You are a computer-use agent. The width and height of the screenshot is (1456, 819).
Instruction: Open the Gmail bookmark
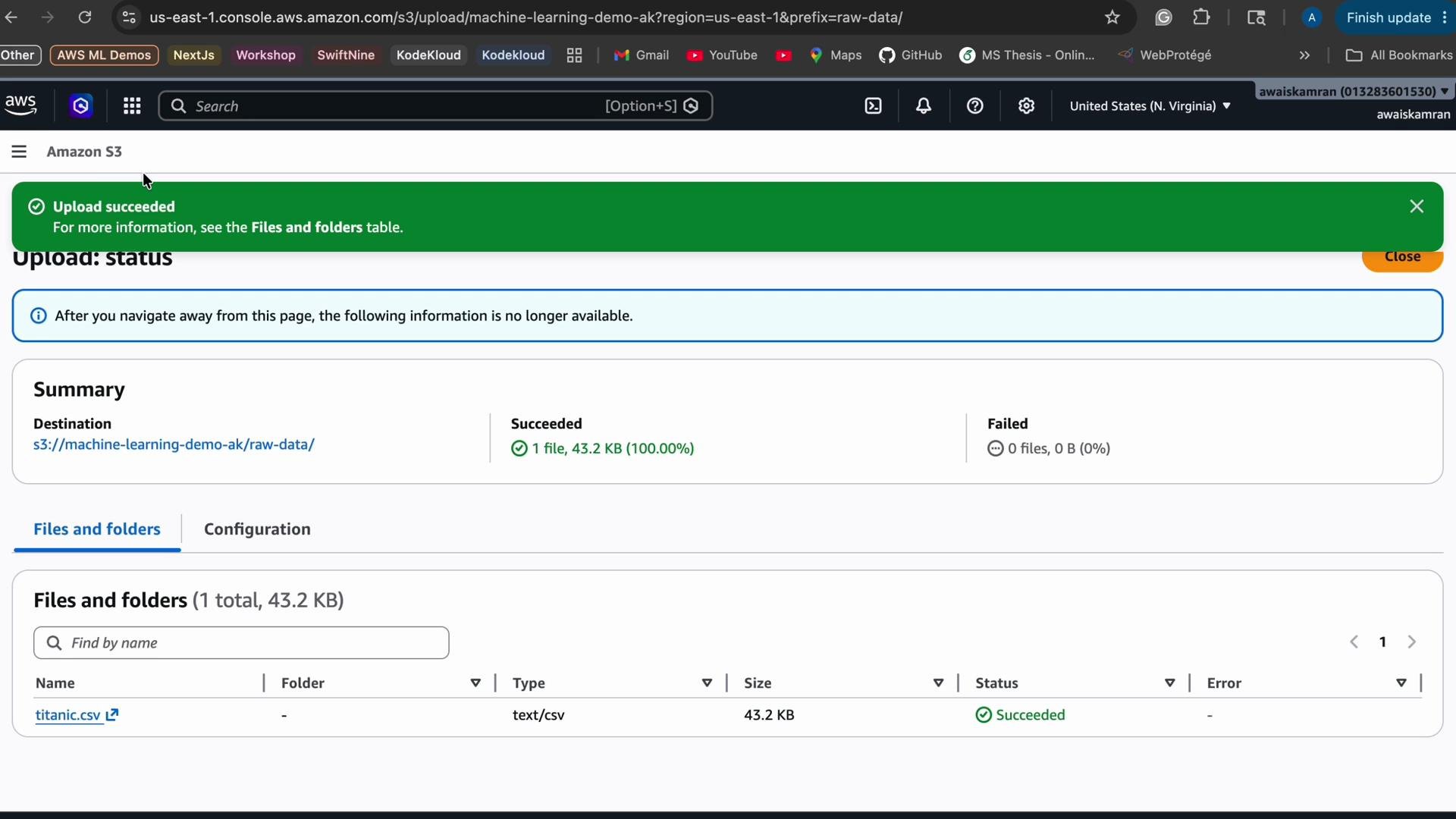click(x=642, y=55)
